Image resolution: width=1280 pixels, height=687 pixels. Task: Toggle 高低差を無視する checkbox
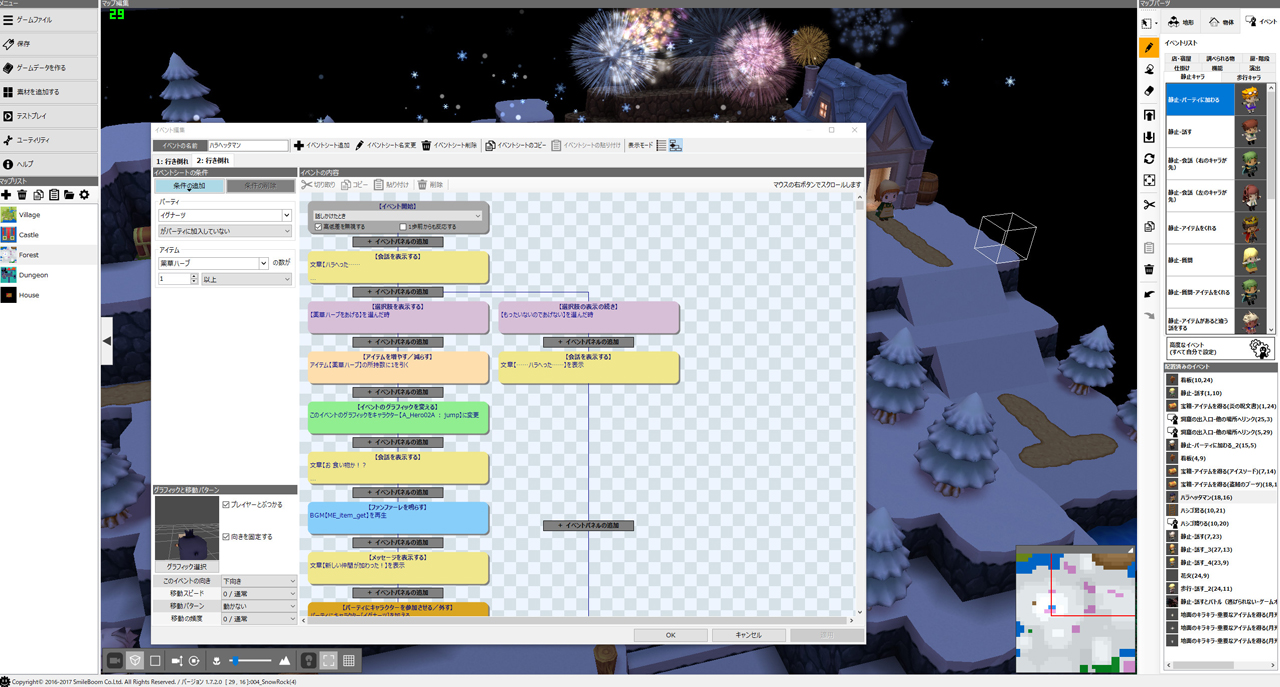[318, 227]
